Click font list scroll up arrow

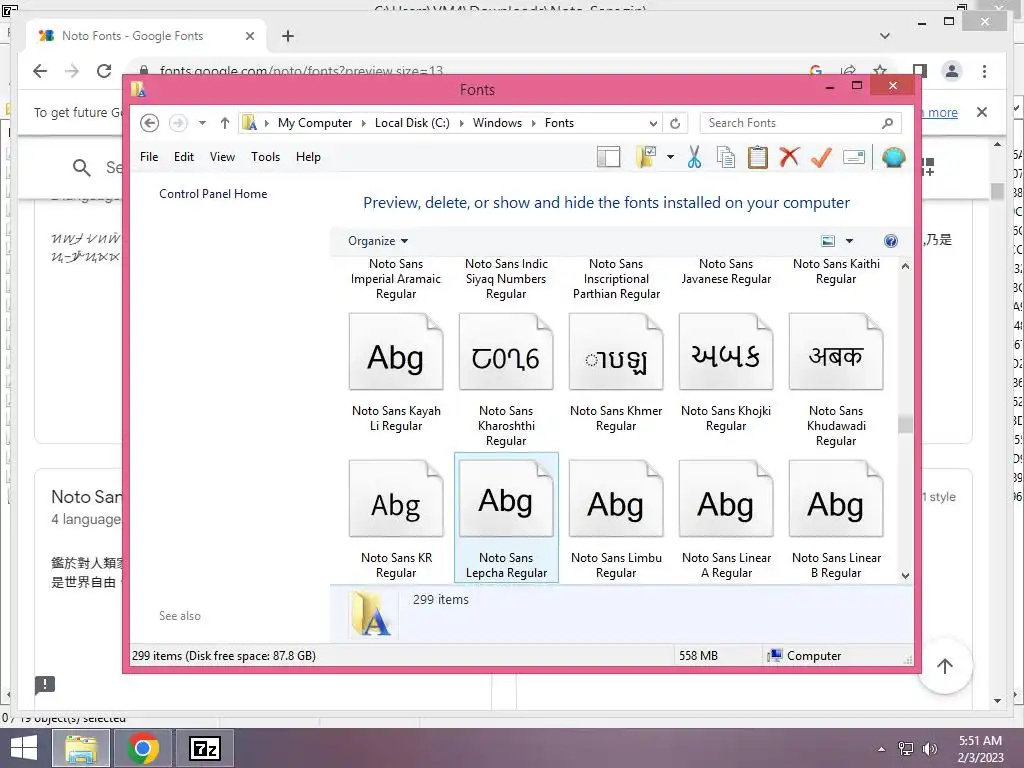click(905, 266)
